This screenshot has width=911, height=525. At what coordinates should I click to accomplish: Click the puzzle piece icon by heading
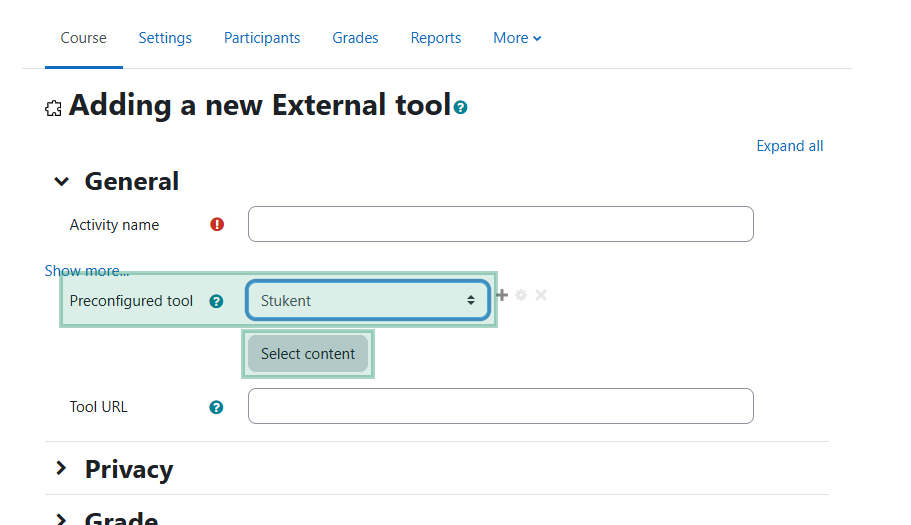pyautogui.click(x=53, y=108)
